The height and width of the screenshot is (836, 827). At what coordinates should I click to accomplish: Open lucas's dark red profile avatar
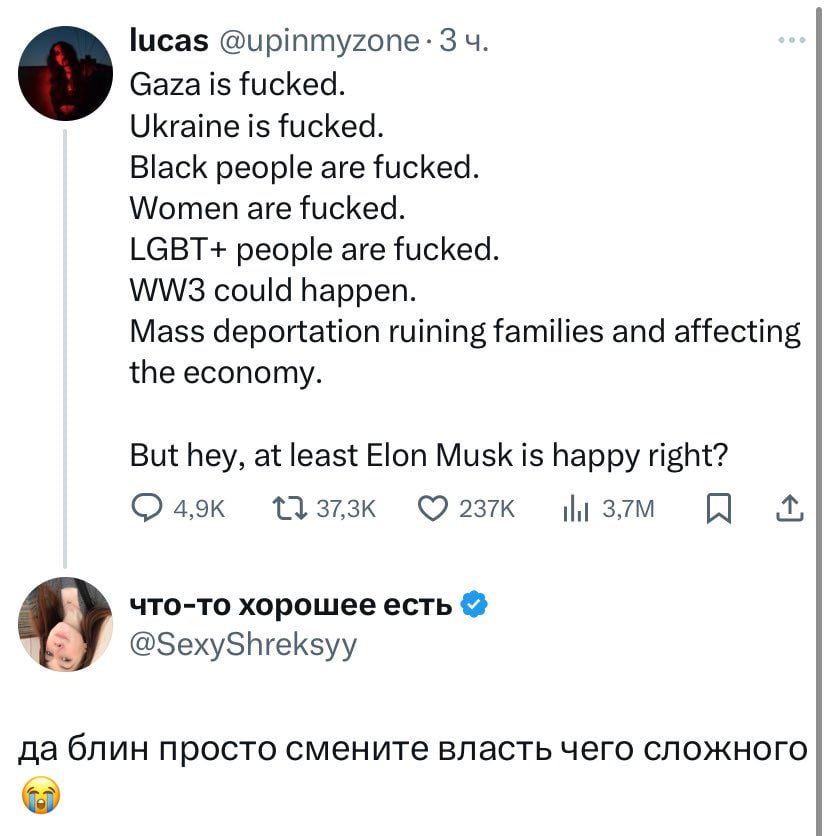[x=66, y=73]
